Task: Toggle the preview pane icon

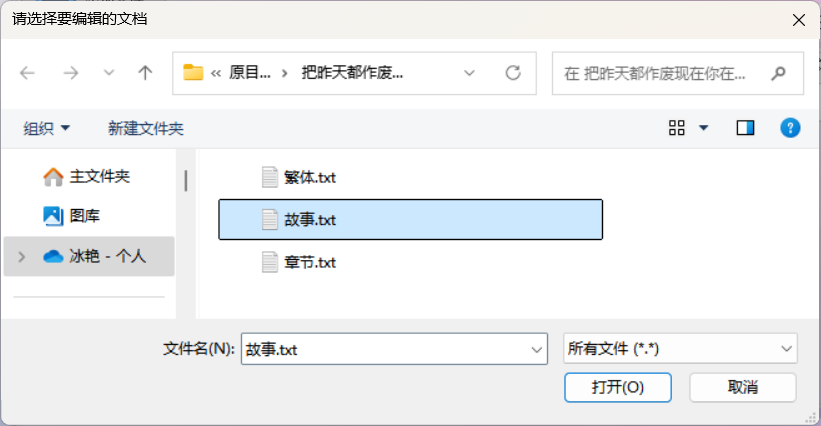Action: coord(745,128)
